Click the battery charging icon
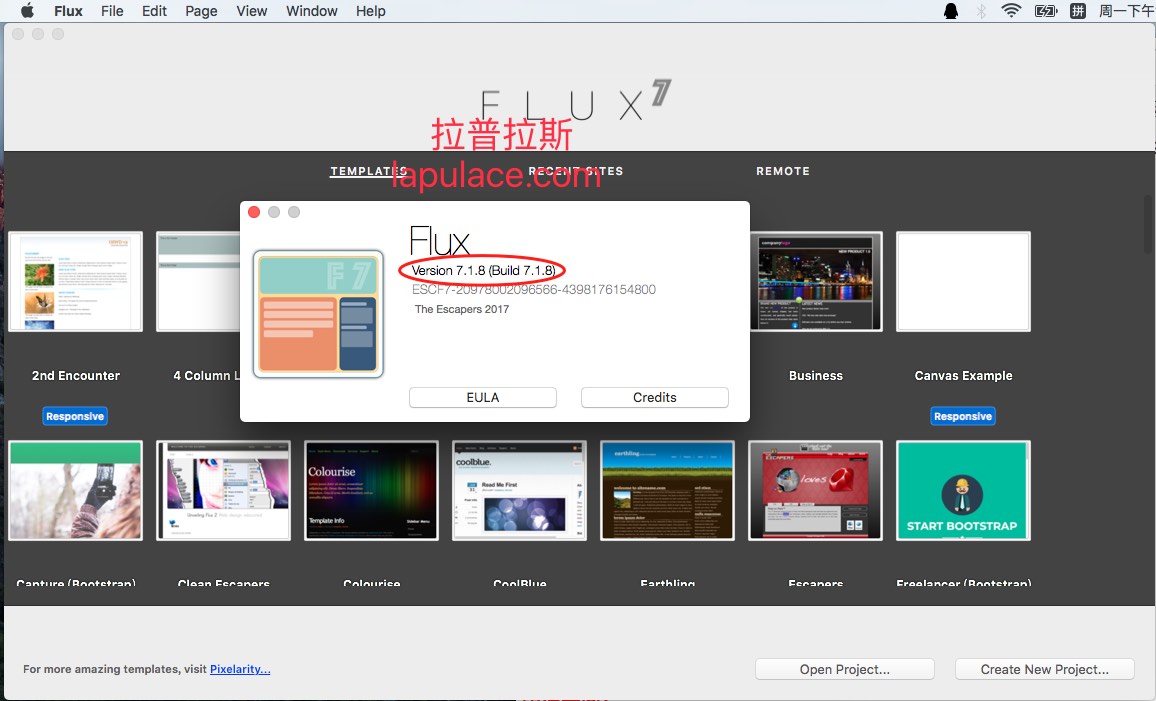The image size is (1156, 701). (x=1045, y=11)
